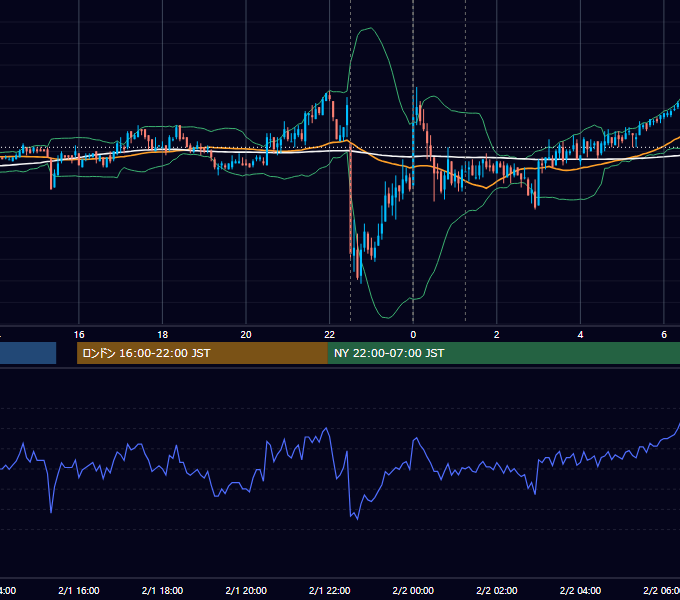Viewport: 680px width, 600px height.
Task: Click the 2/2 04:00 time label
Action: tap(580, 590)
